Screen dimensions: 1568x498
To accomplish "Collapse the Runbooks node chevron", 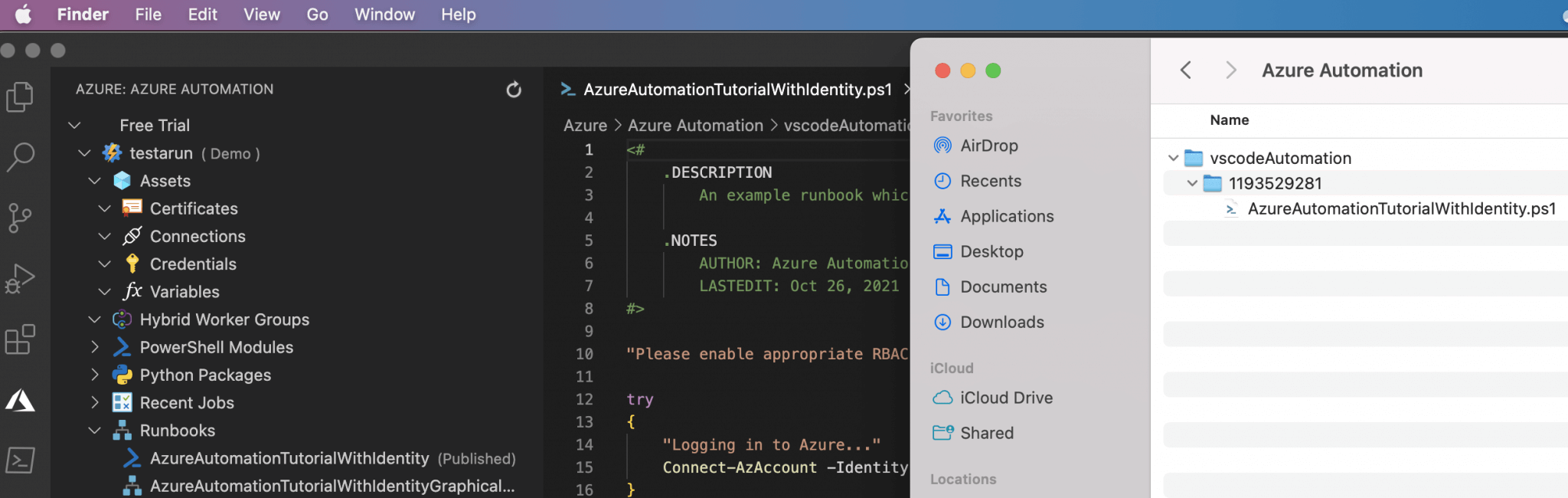I will click(94, 431).
